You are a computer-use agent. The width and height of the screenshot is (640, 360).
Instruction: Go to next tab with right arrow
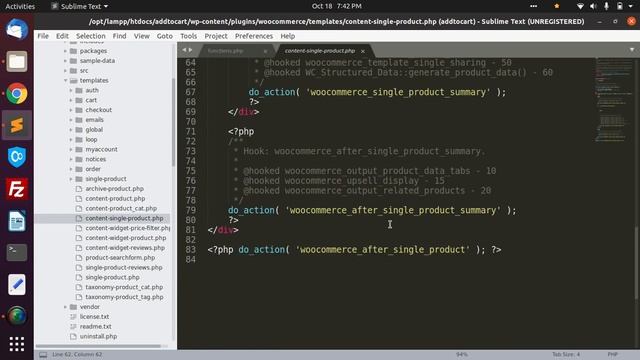pos(190,50)
